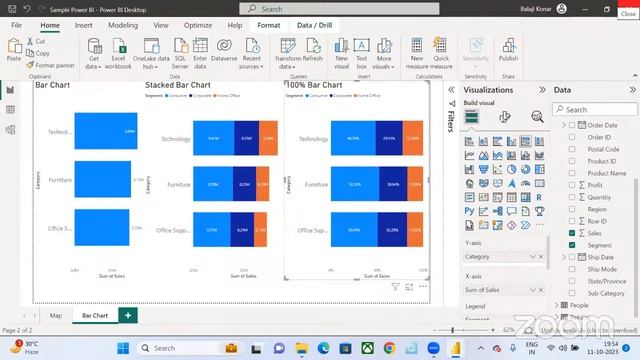
Task: Check the Quantity field
Action: [x=572, y=197]
